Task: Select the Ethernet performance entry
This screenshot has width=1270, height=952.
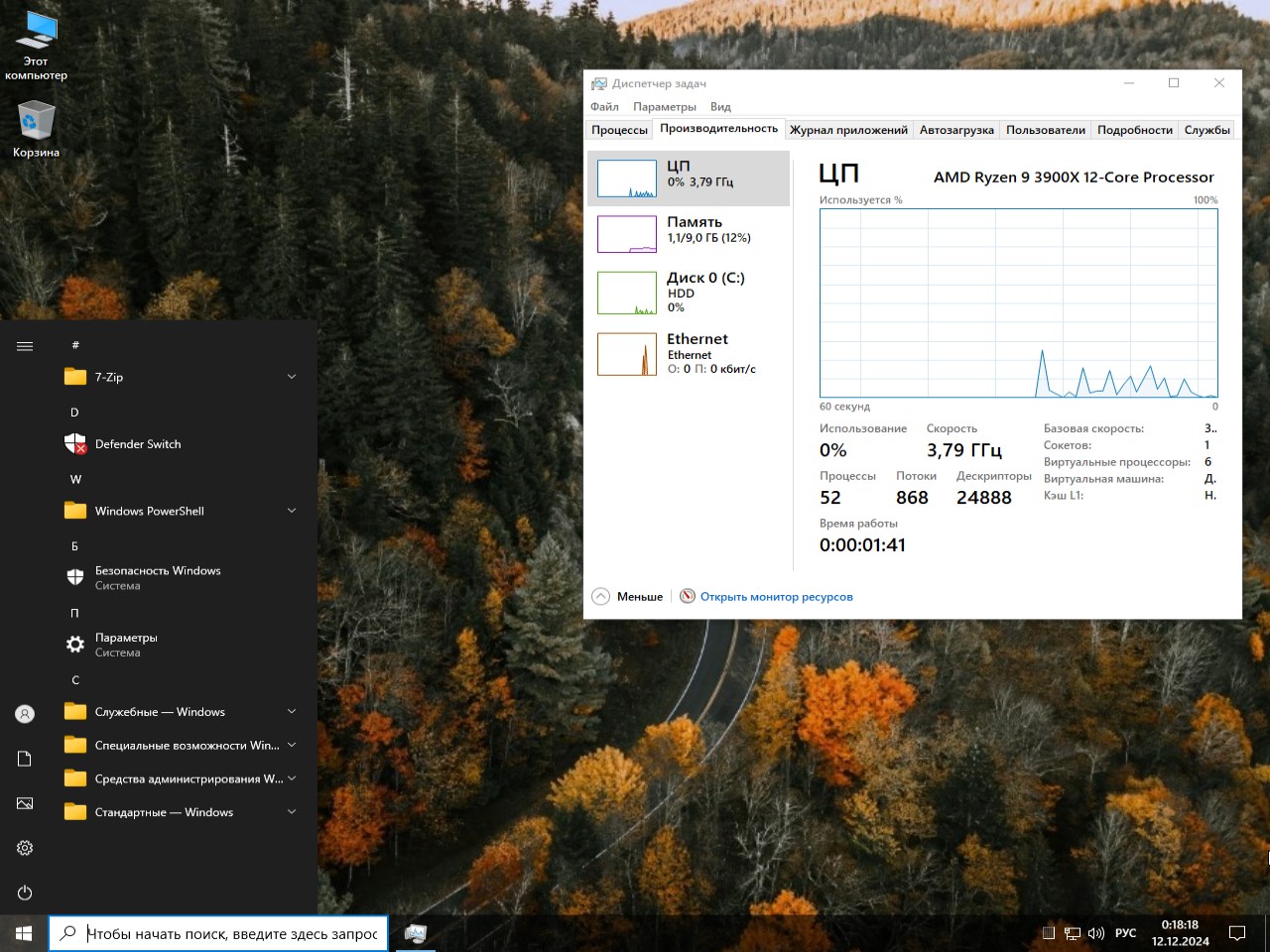Action: pos(689,354)
